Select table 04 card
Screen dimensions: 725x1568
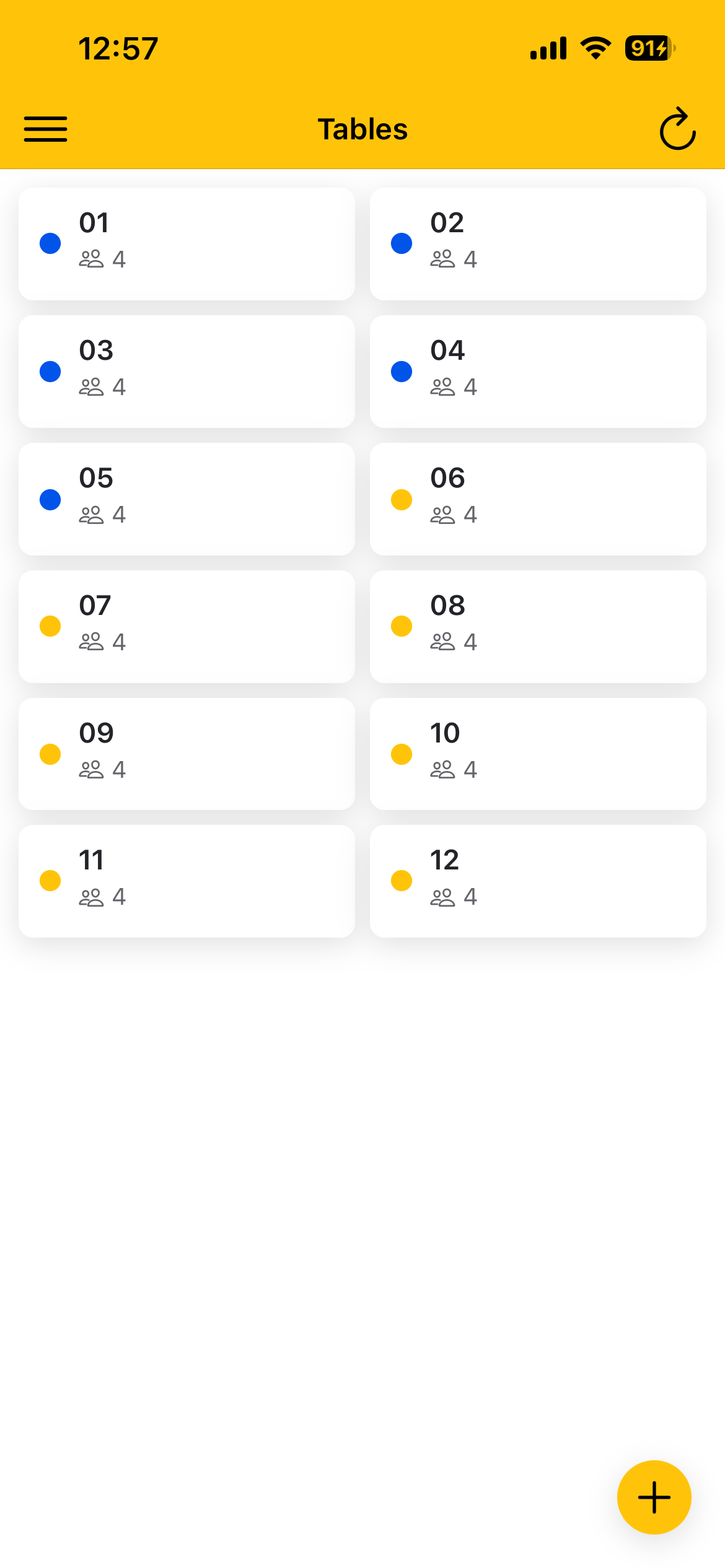click(x=538, y=372)
